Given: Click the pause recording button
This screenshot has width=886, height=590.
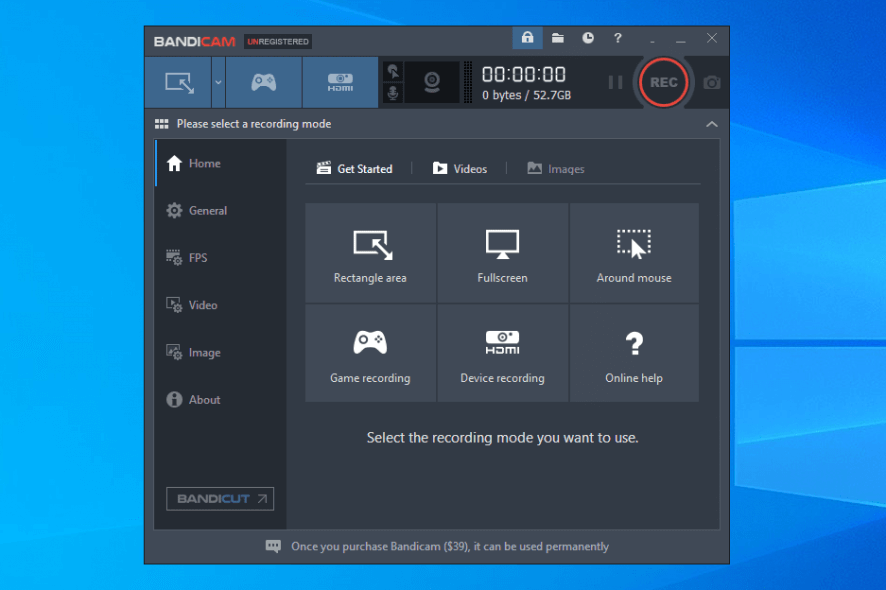Looking at the screenshot, I should coord(615,83).
